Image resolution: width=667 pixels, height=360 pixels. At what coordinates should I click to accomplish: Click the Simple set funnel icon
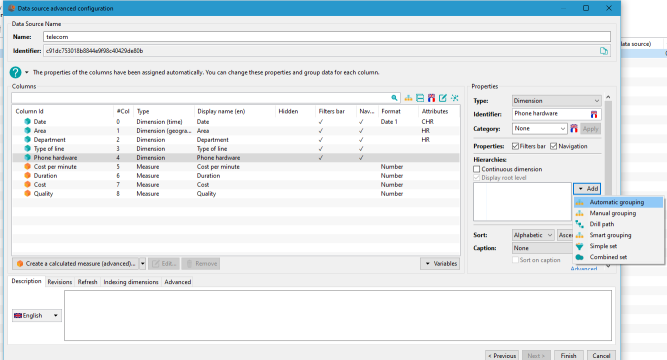click(x=579, y=246)
